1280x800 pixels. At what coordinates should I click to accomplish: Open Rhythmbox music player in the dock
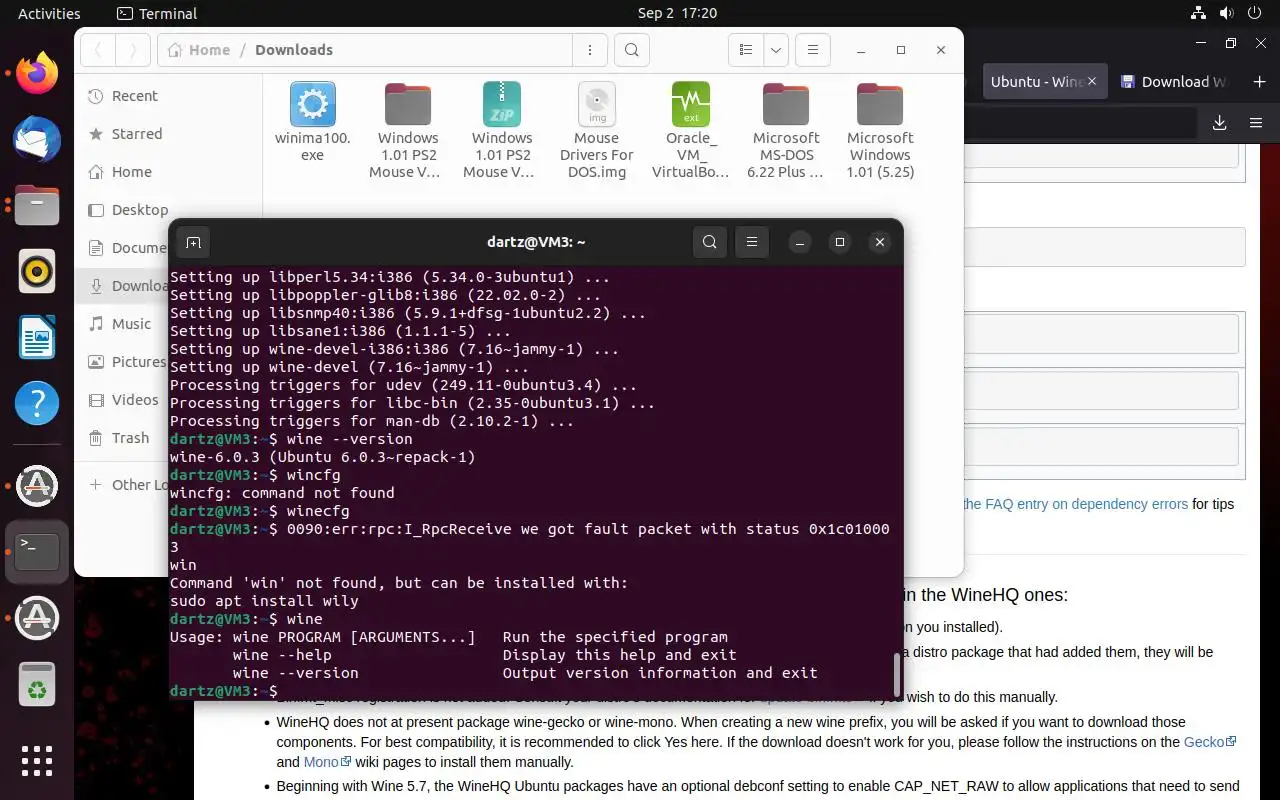point(37,271)
